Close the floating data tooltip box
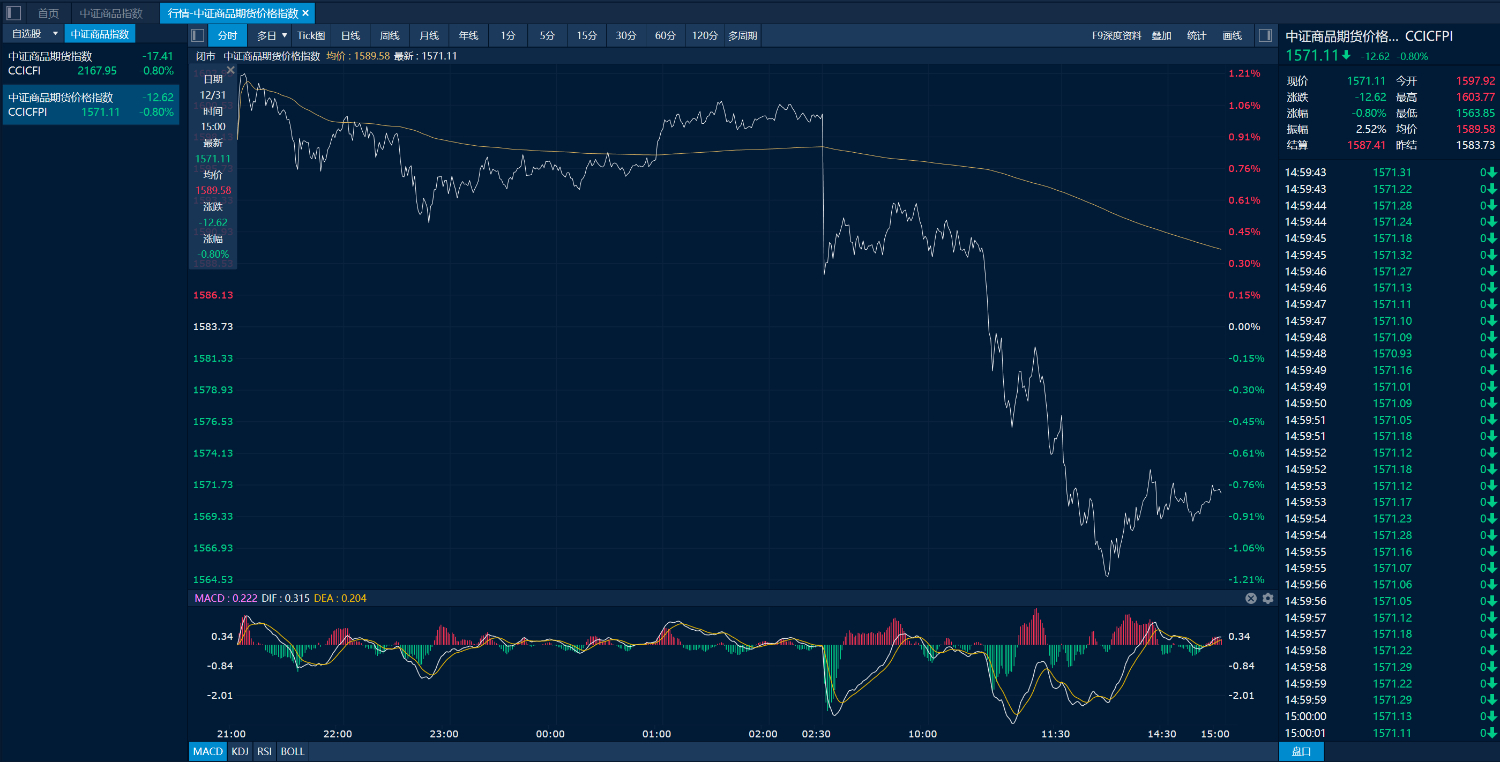Image resolution: width=1500 pixels, height=762 pixels. tap(231, 70)
